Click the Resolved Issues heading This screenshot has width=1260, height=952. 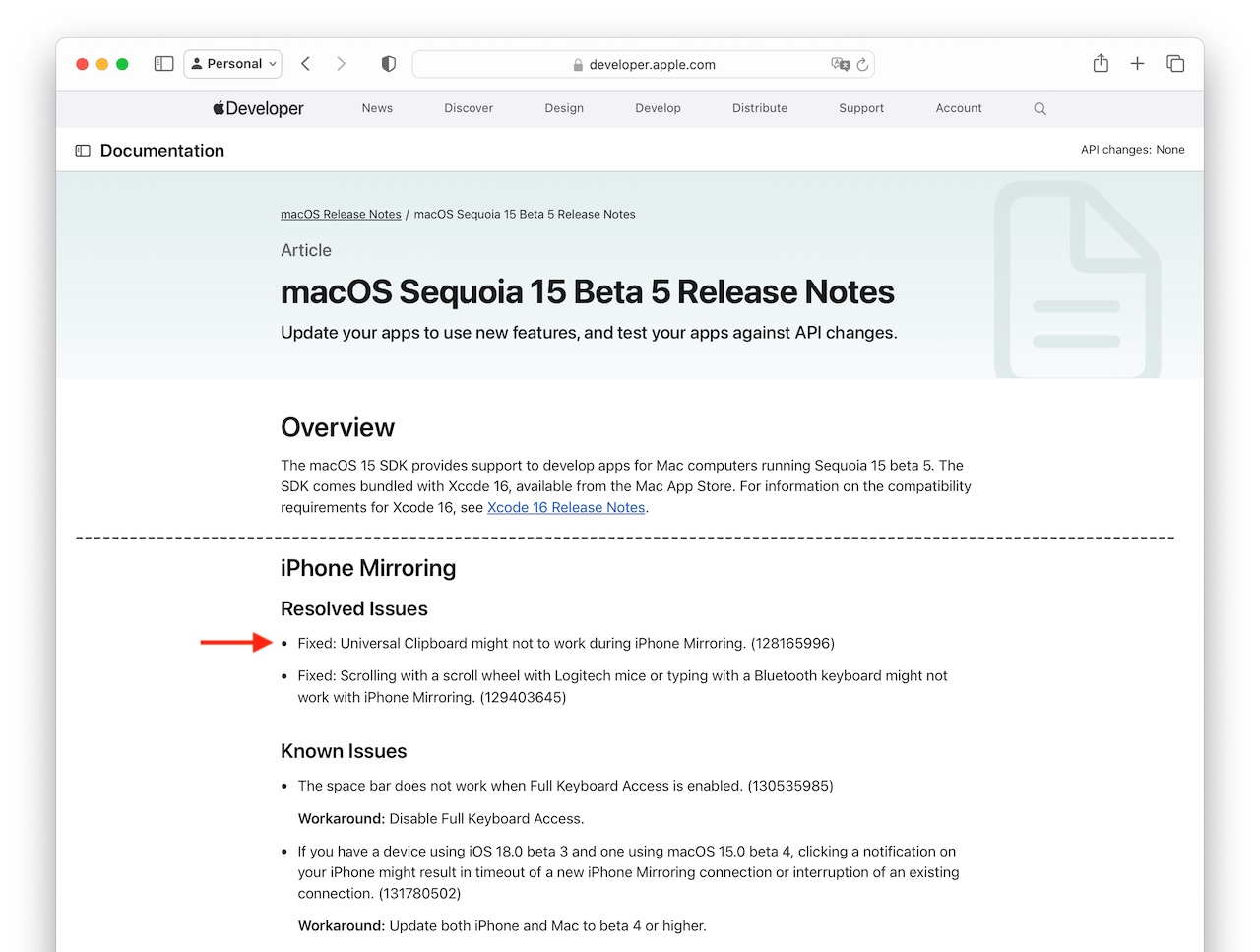pos(354,608)
